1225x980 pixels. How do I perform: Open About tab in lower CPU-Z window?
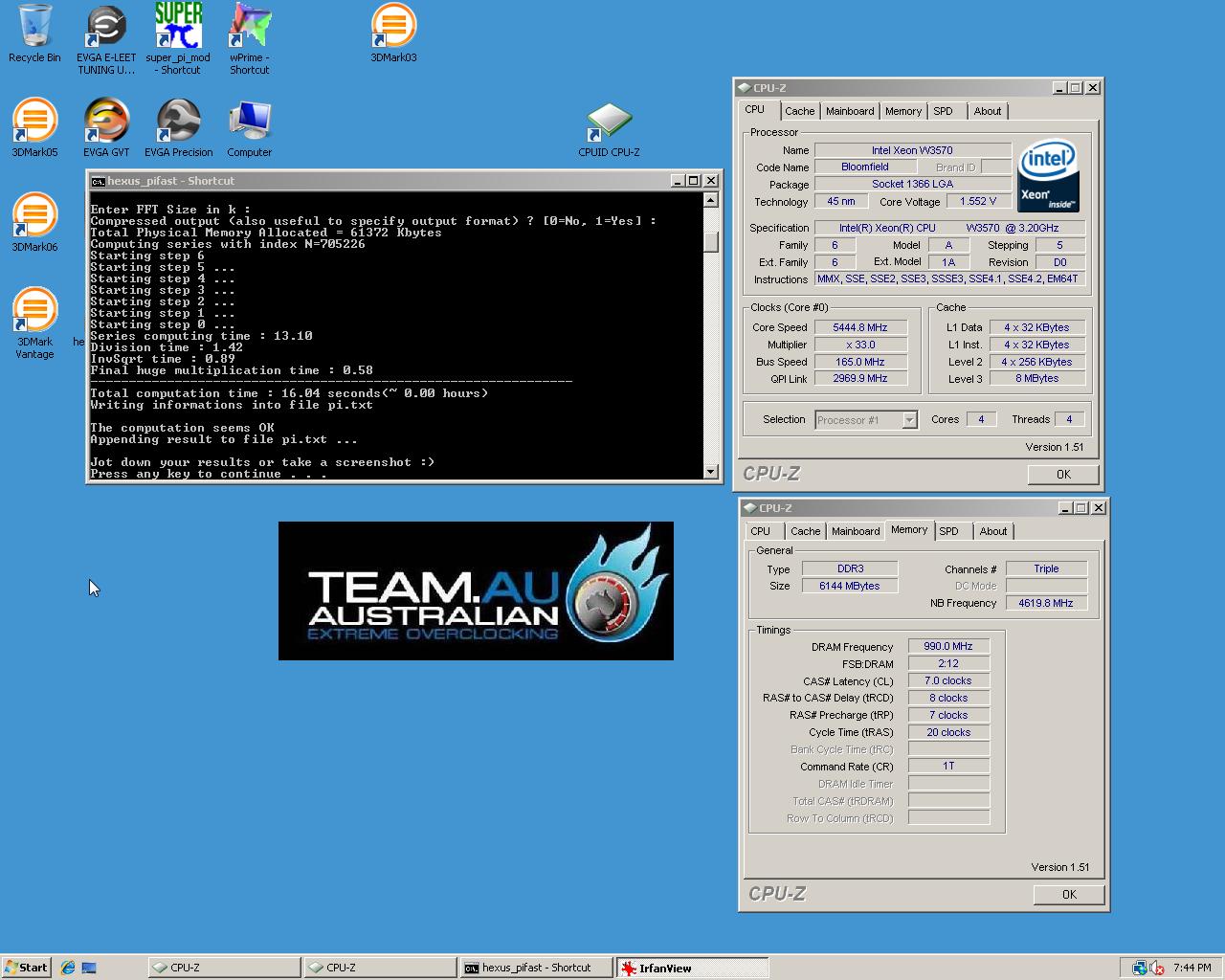[993, 532]
